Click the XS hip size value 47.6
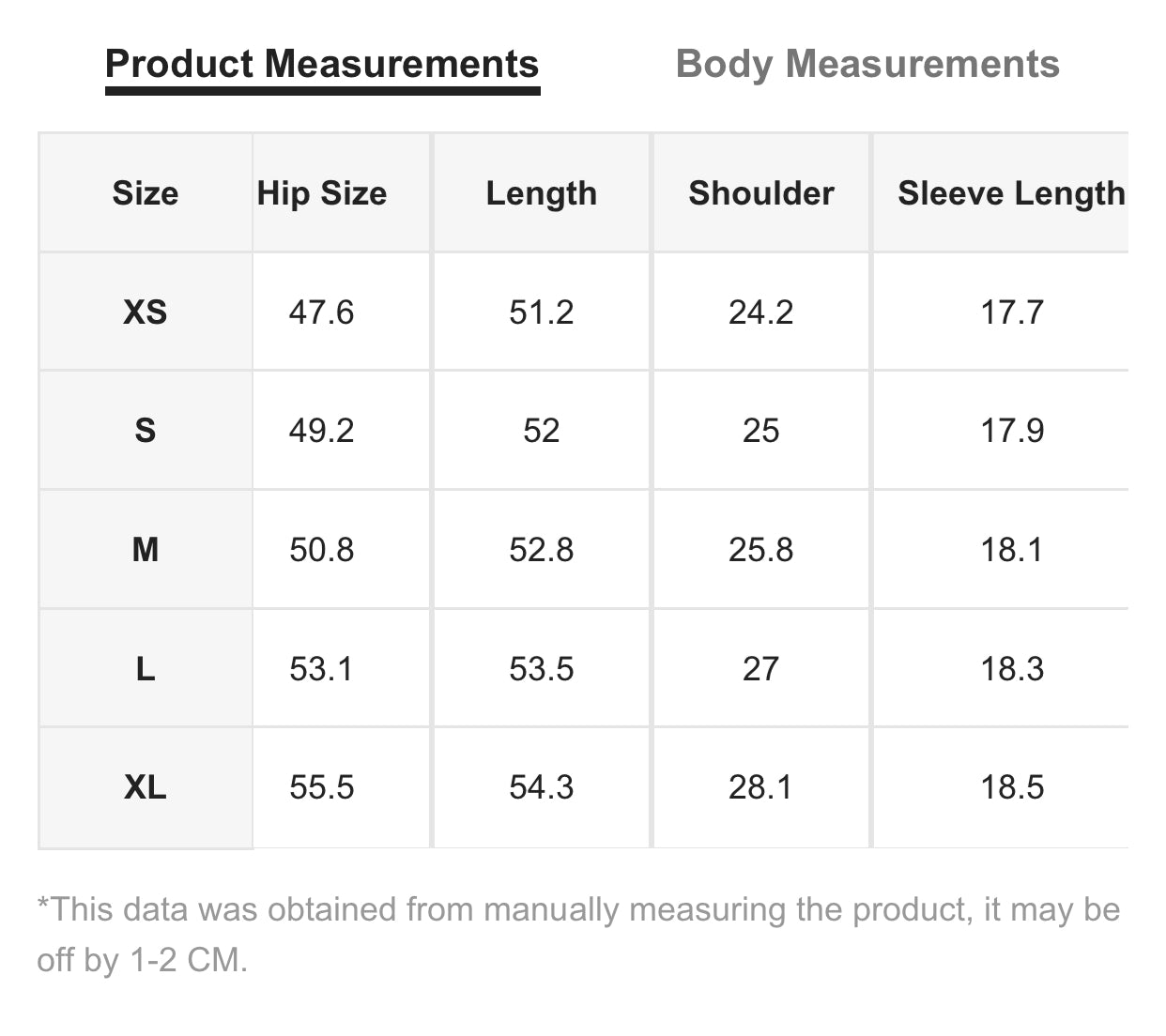 coord(322,312)
